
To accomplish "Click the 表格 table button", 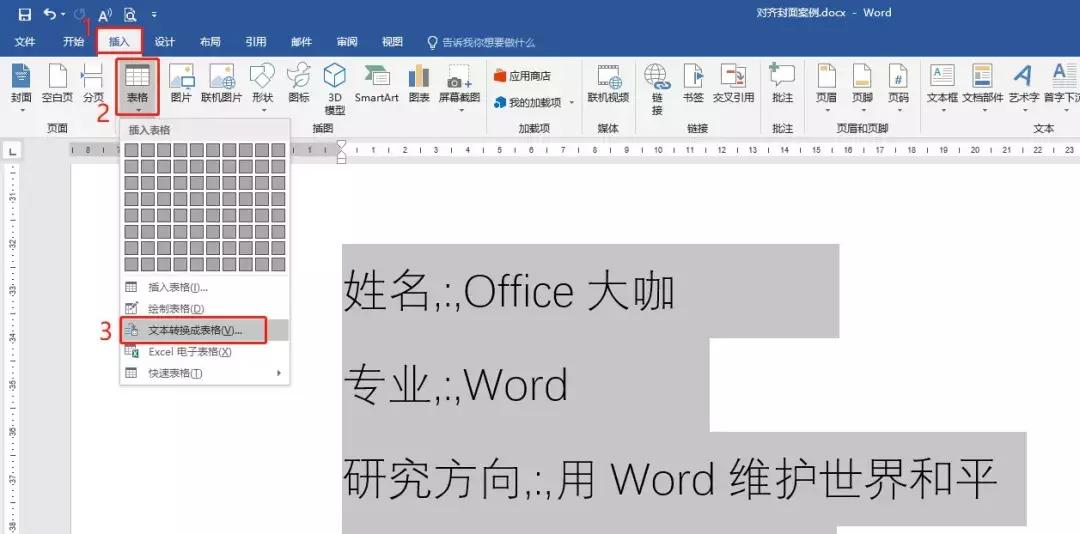I will (x=138, y=88).
